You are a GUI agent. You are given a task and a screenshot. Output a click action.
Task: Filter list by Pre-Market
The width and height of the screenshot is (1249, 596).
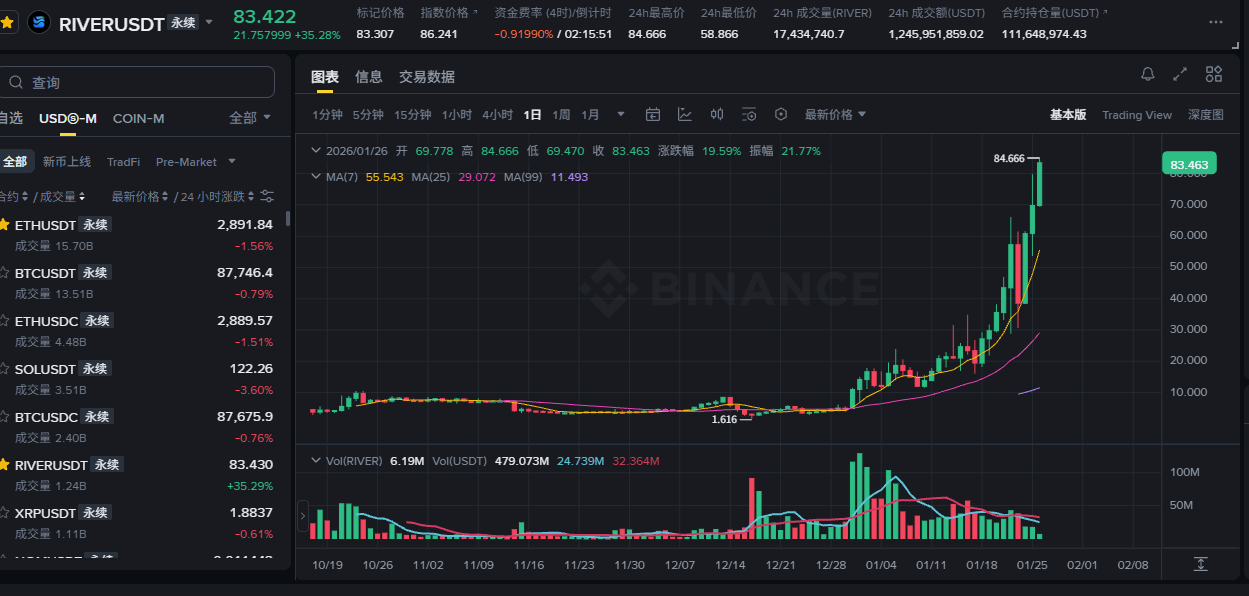(x=186, y=161)
